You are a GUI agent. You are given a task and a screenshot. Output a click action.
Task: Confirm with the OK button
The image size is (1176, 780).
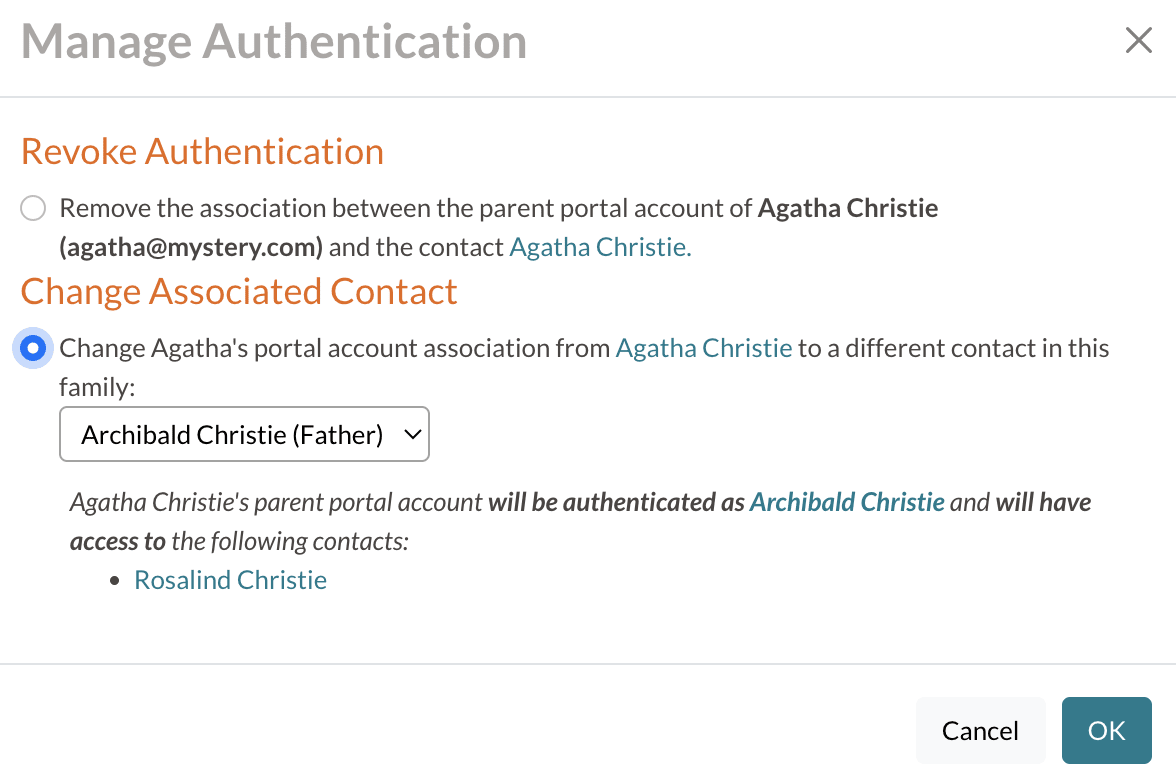1106,730
